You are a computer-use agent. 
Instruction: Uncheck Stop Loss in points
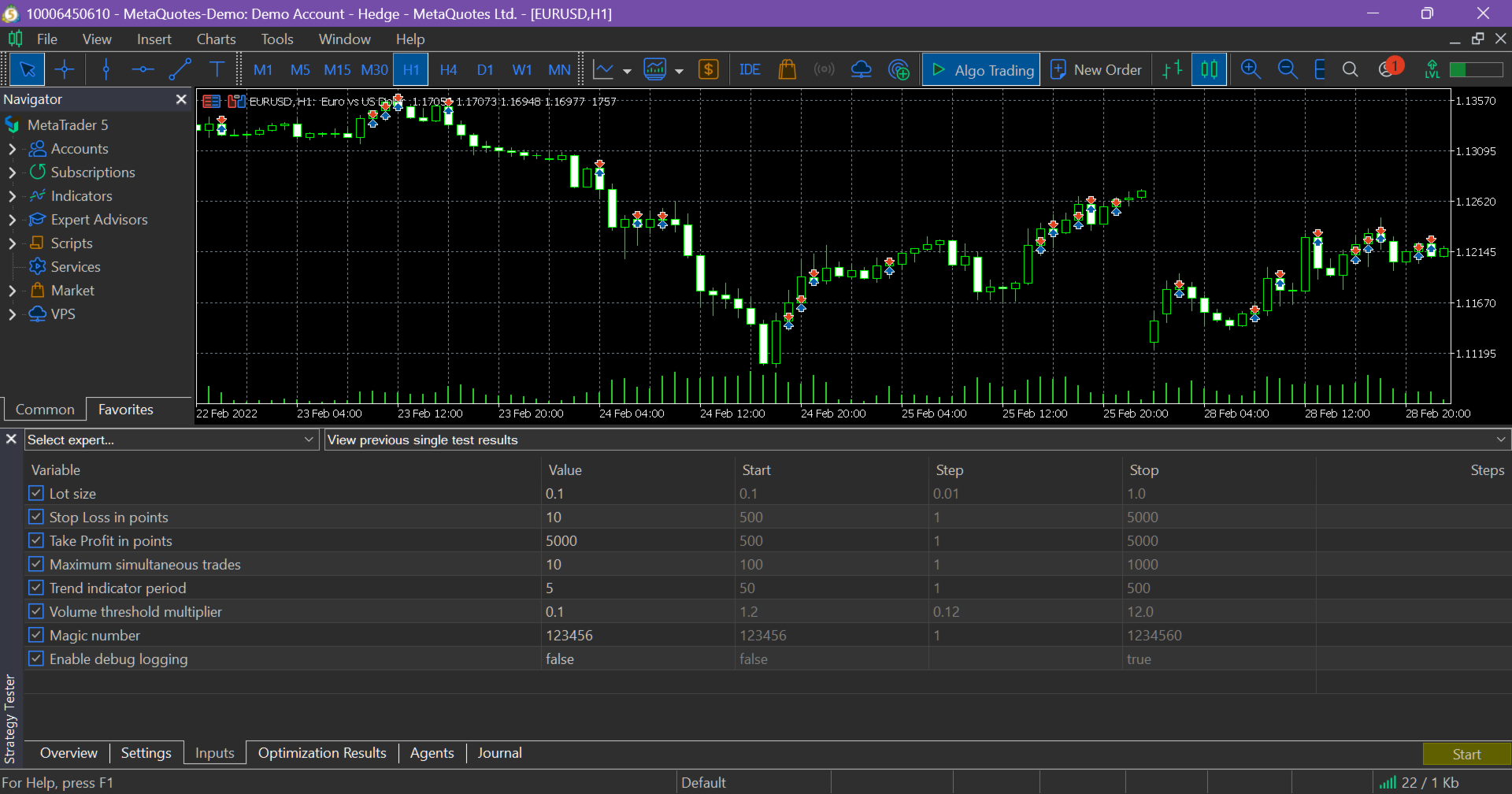(36, 517)
